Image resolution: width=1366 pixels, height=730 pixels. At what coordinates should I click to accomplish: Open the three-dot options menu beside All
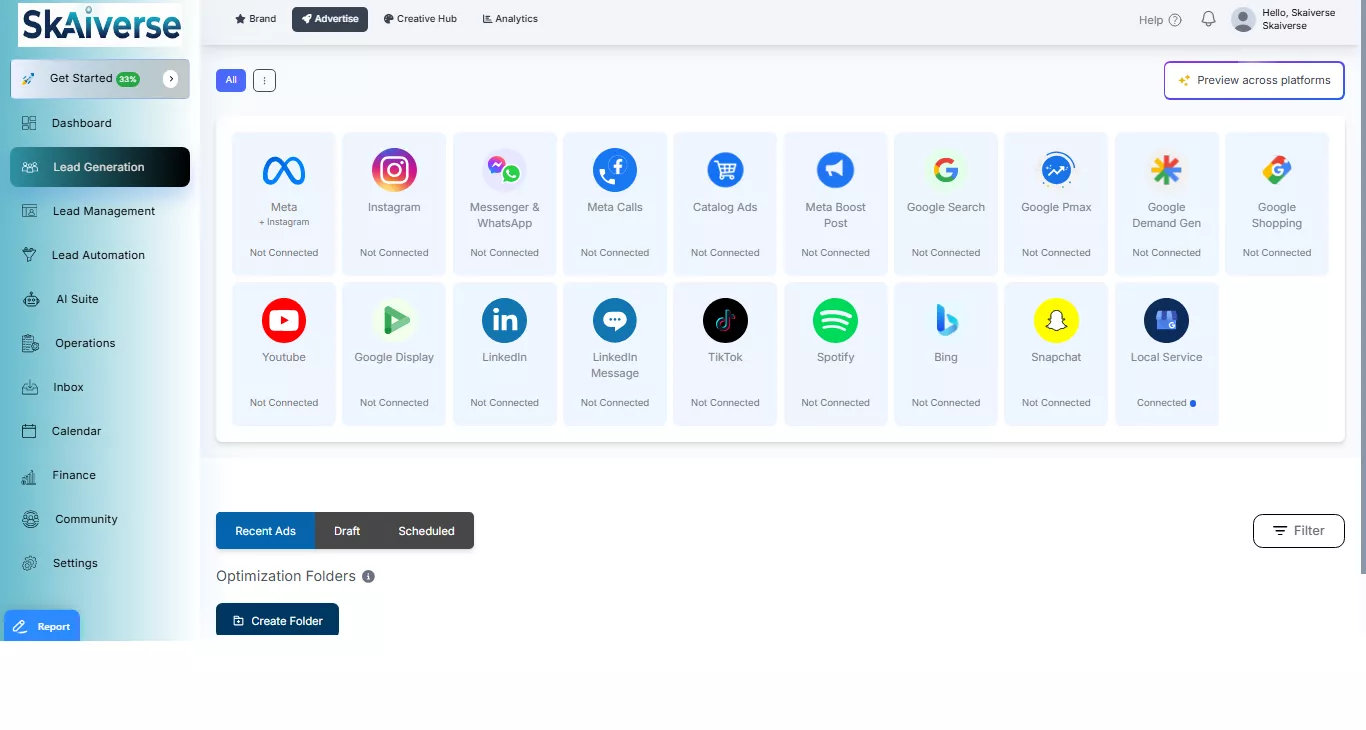[264, 80]
